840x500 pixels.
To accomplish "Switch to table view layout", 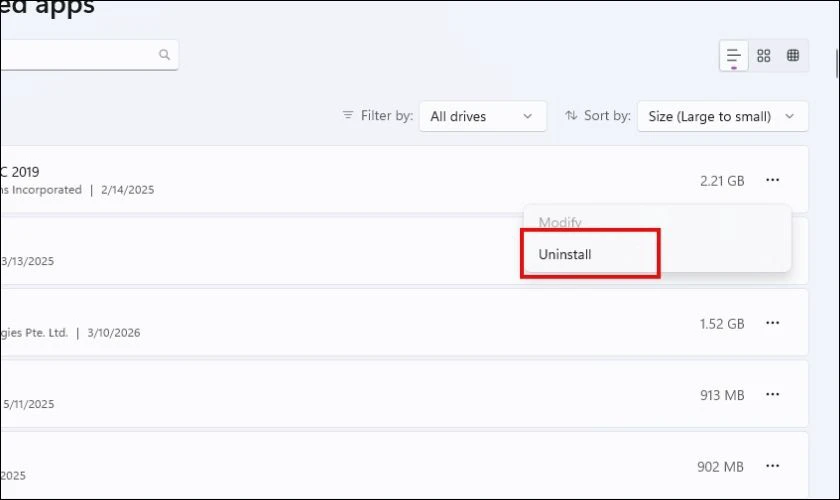I will [793, 55].
